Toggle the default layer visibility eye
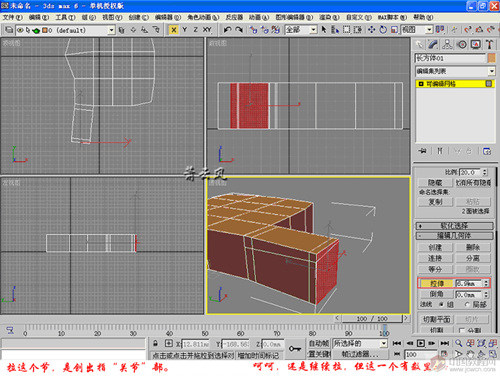Image resolution: width=500 pixels, height=376 pixels. pos(20,30)
